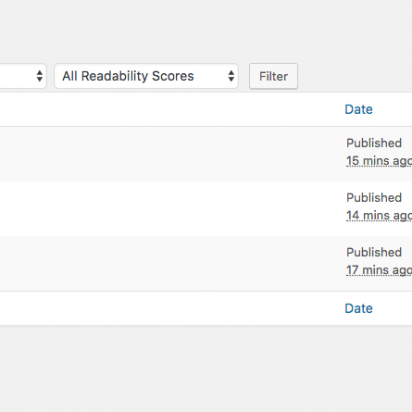Select the first table row published 15 mins ago
The image size is (412, 412).
[206, 154]
